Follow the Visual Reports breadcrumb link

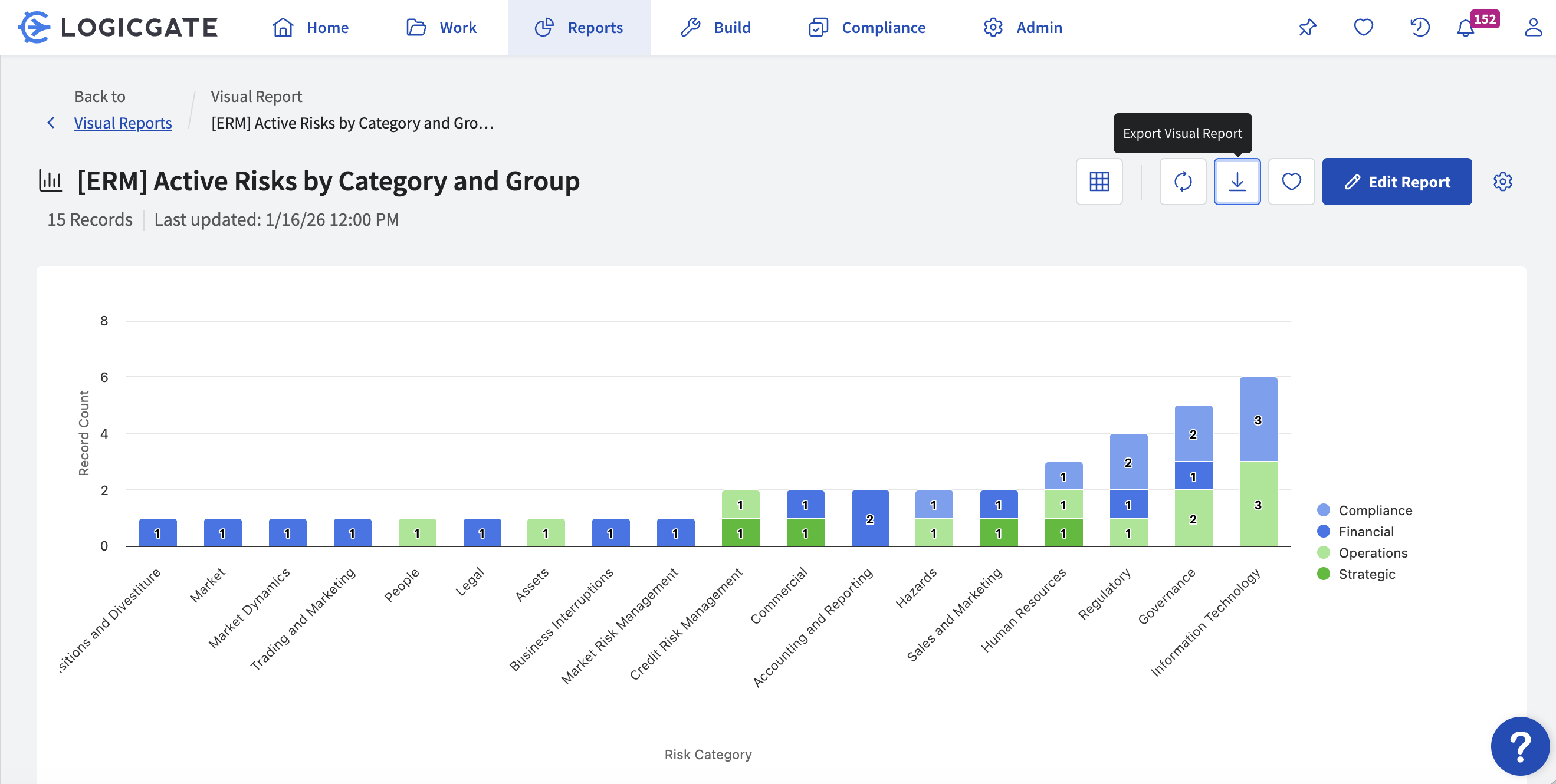point(123,123)
